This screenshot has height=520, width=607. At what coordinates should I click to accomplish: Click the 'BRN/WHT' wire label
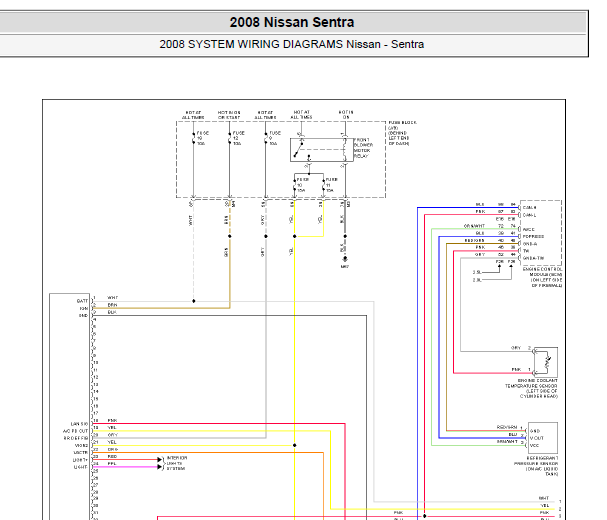pos(507,441)
